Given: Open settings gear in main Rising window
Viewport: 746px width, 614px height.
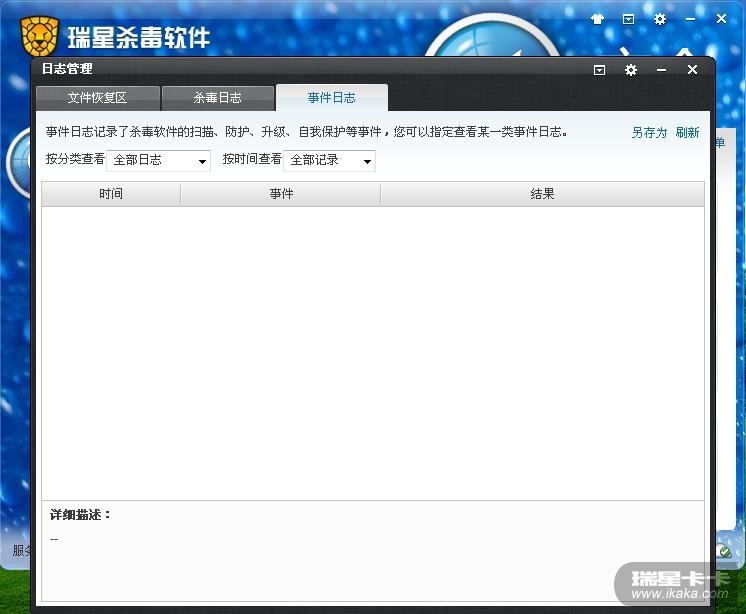Looking at the screenshot, I should click(x=660, y=19).
